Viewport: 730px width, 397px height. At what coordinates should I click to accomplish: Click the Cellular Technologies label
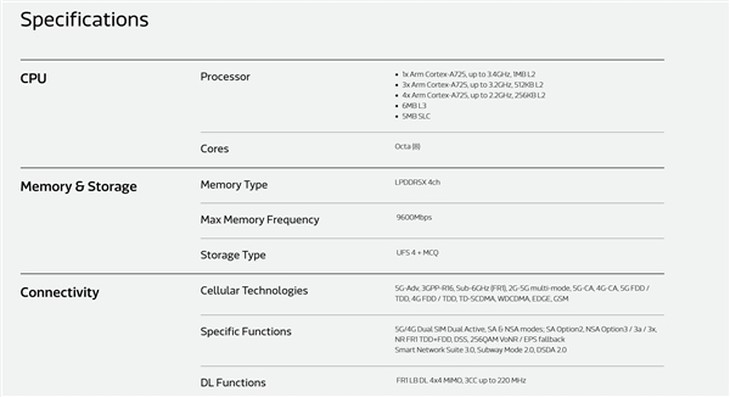point(254,290)
